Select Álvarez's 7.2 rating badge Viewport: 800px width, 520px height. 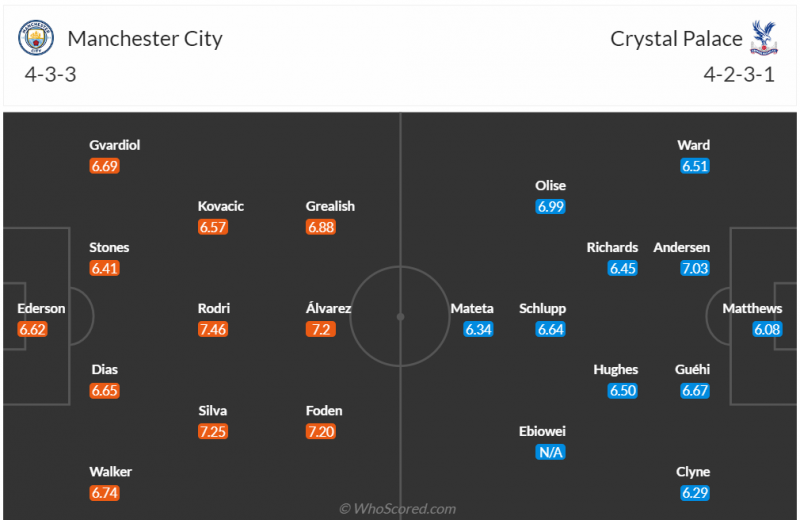(x=321, y=329)
